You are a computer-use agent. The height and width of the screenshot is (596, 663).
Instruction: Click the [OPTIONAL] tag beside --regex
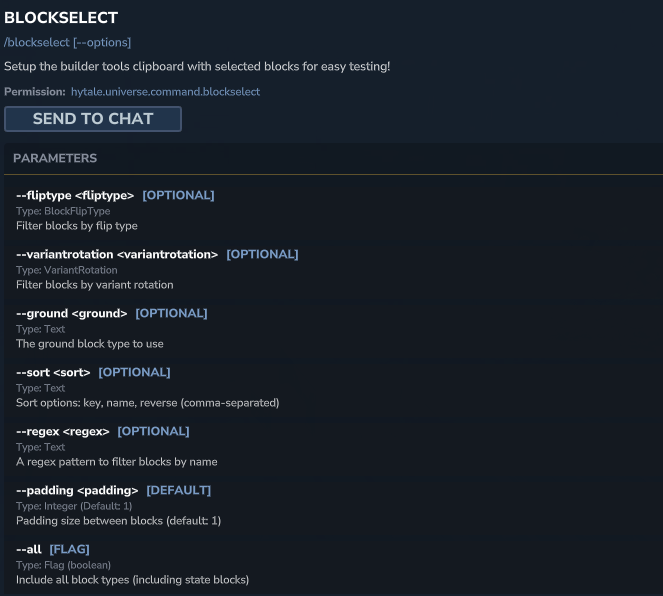pos(153,431)
